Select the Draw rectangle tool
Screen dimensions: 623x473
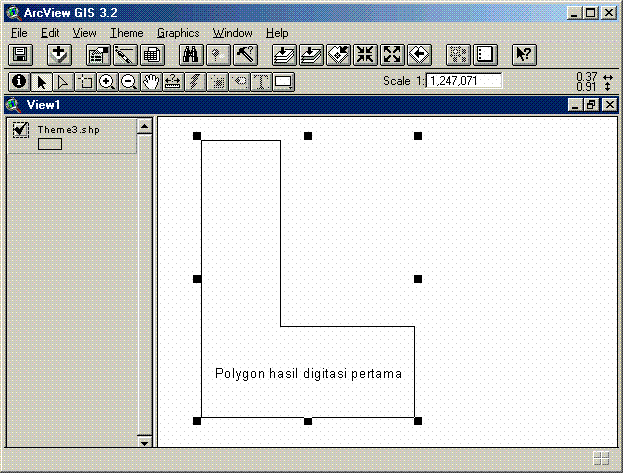[x=283, y=82]
